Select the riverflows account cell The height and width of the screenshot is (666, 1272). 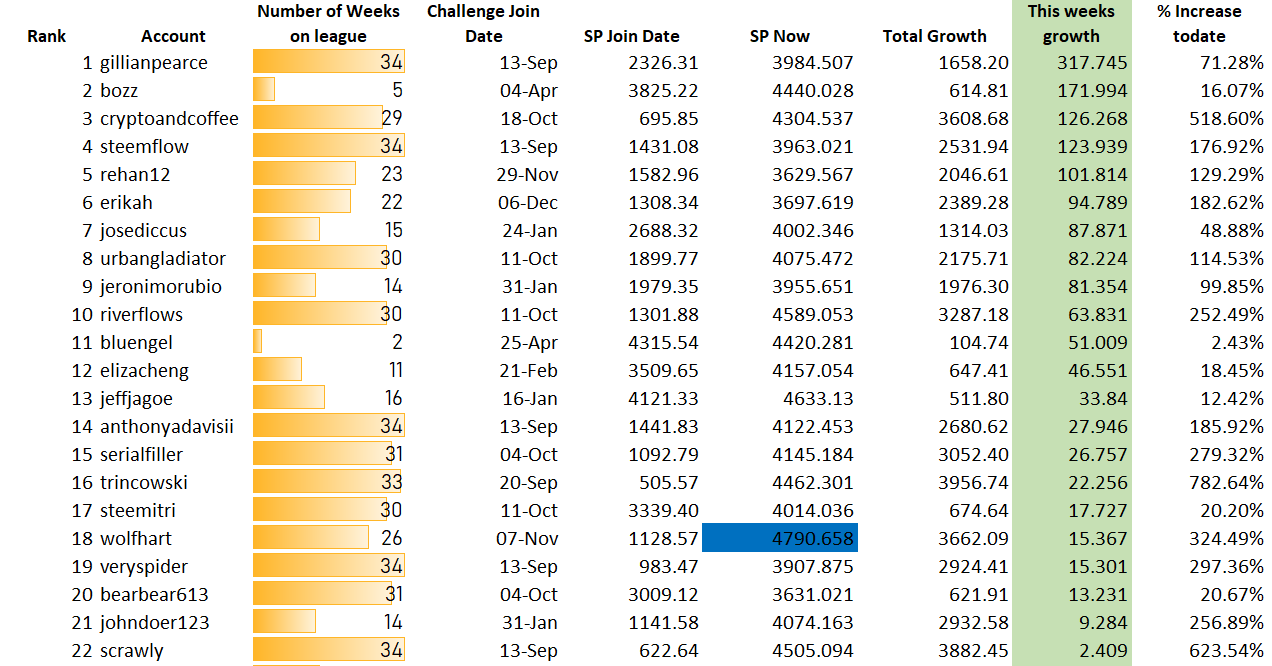click(141, 314)
